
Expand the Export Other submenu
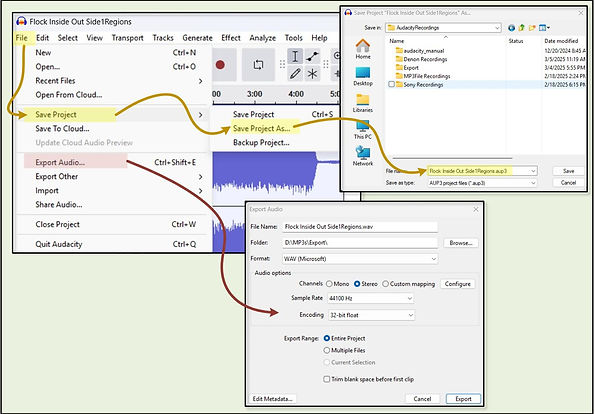200,177
